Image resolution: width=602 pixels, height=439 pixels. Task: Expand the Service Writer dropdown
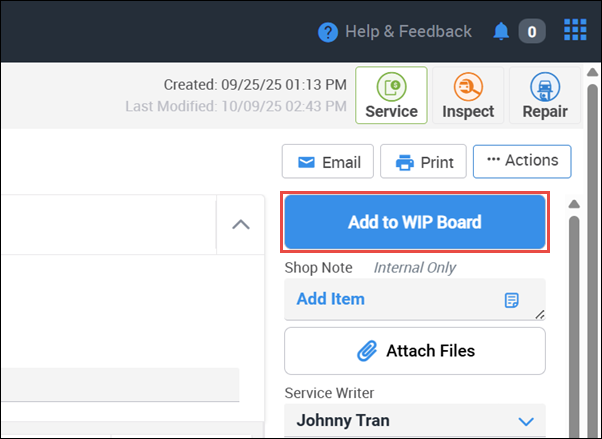click(x=526, y=421)
